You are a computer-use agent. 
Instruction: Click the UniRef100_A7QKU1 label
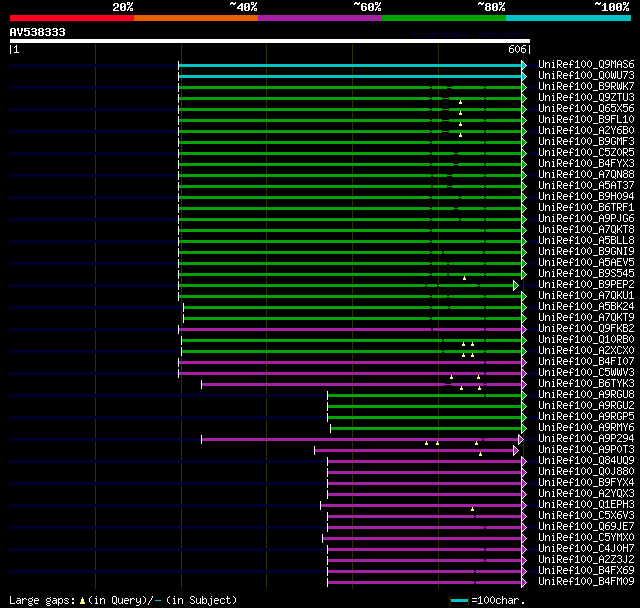[x=586, y=296]
